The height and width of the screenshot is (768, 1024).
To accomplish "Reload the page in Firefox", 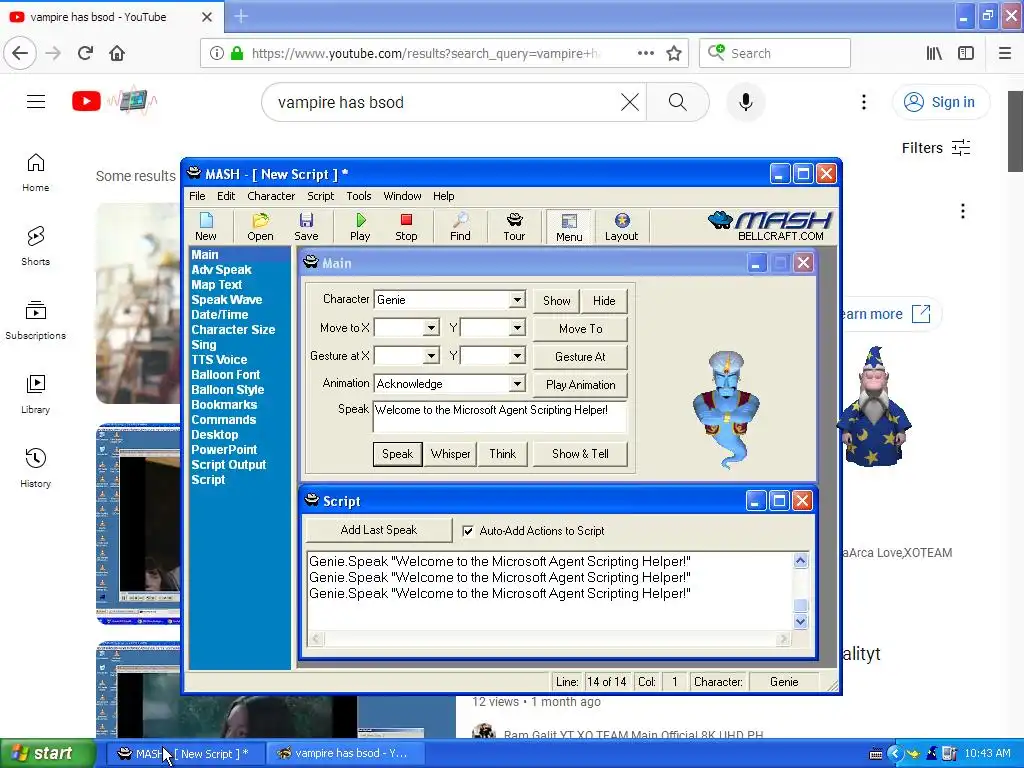I will 85,53.
